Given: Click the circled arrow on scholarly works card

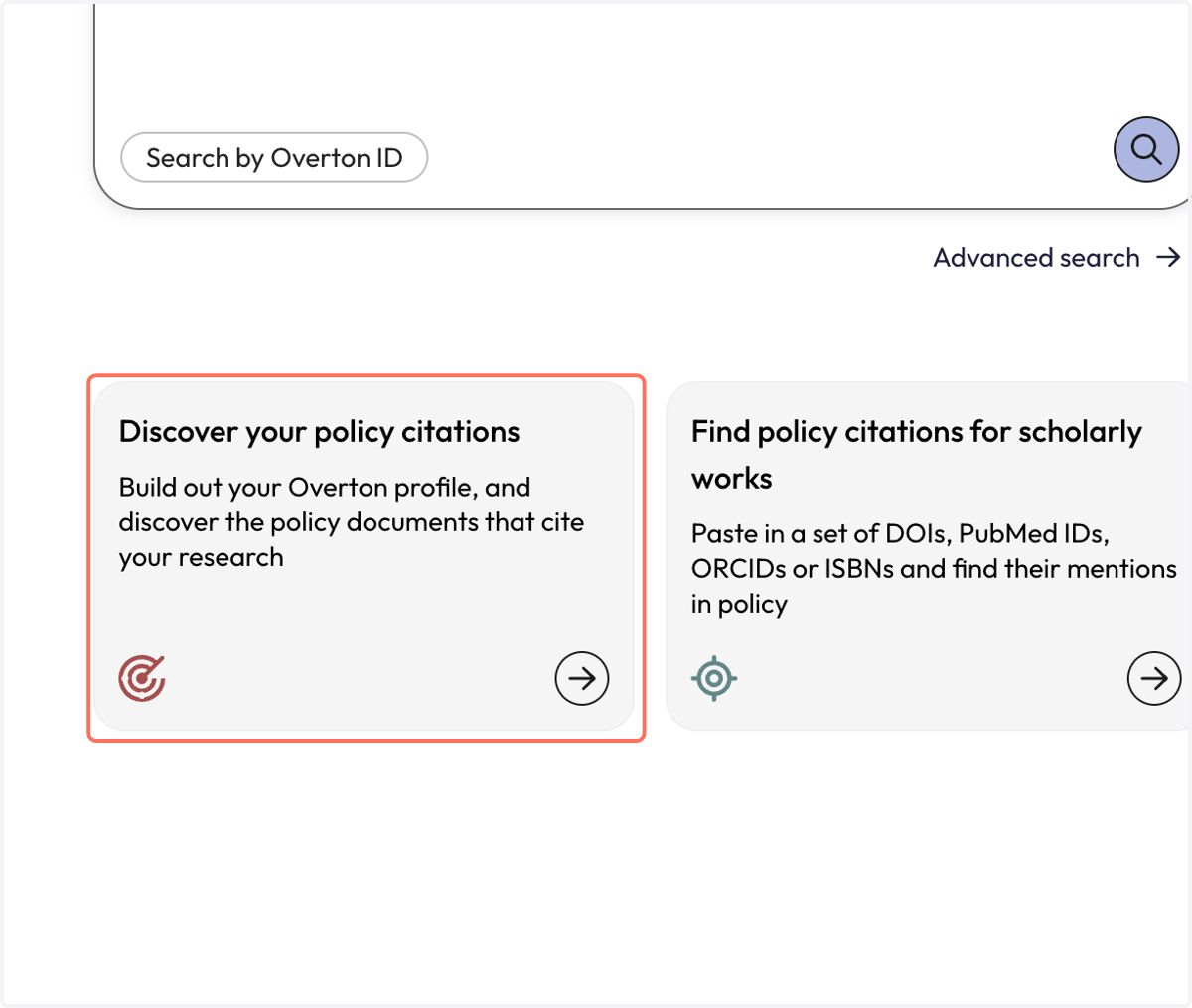Looking at the screenshot, I should (x=1154, y=679).
